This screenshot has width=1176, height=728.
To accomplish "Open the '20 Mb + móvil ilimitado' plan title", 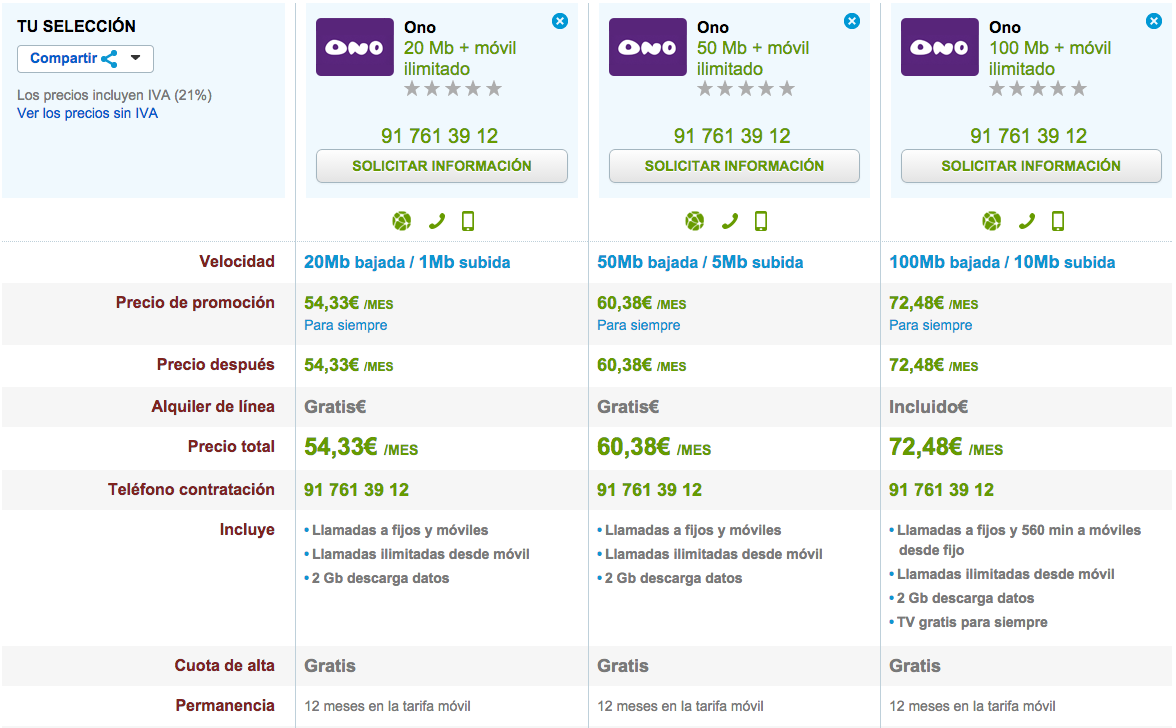I will point(460,58).
